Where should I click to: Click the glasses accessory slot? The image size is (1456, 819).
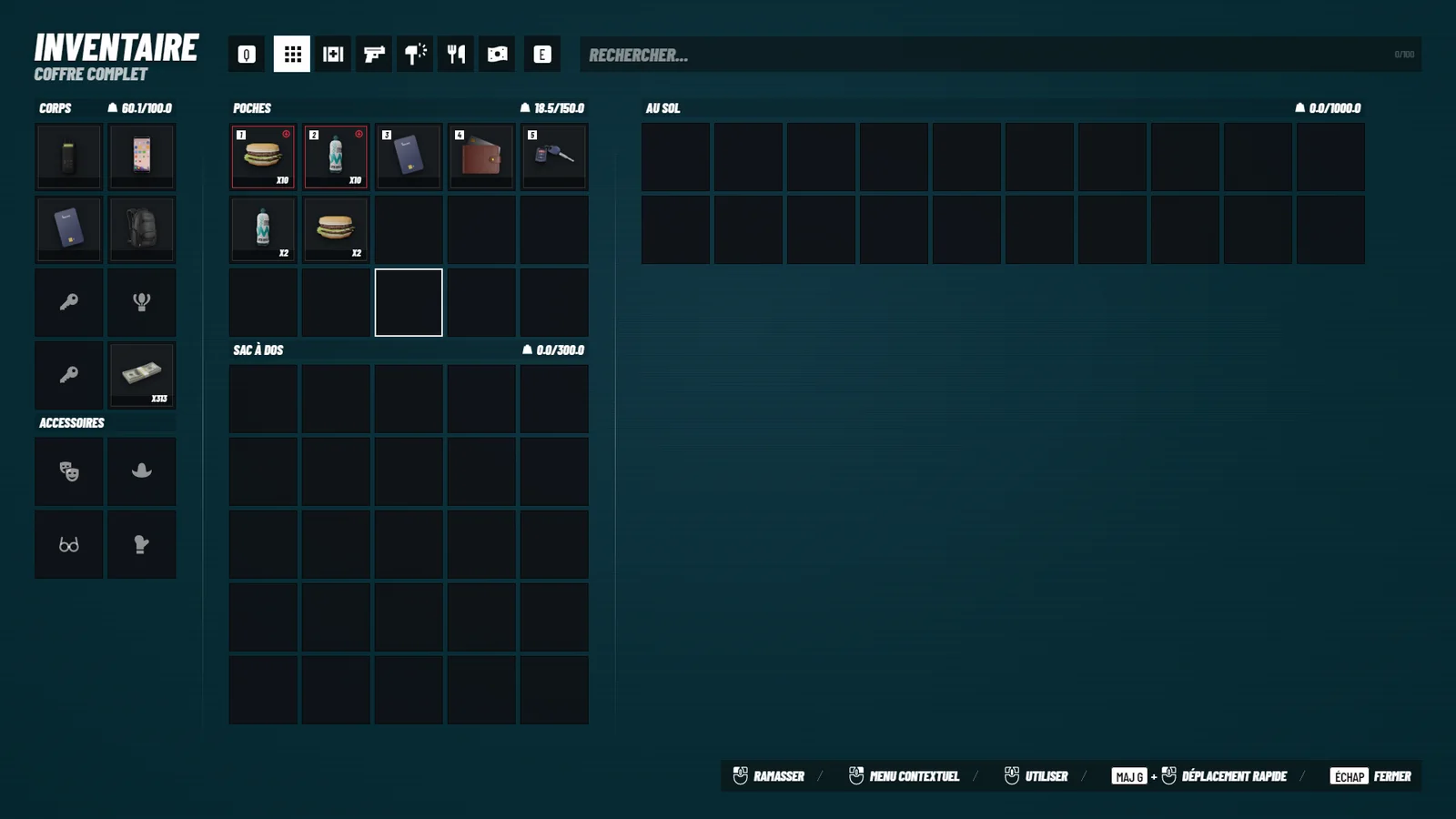click(69, 544)
